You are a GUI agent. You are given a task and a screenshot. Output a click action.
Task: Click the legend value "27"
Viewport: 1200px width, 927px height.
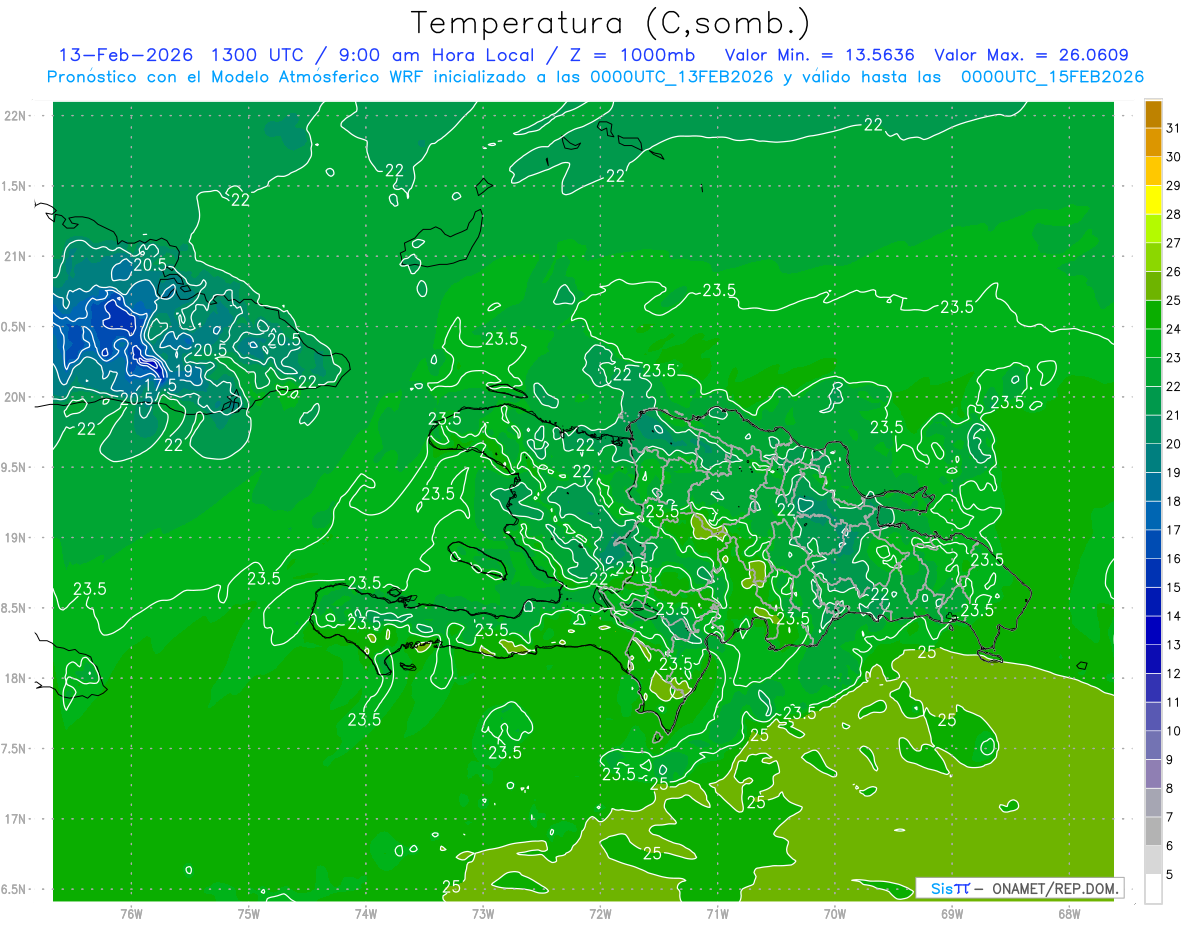coord(1174,243)
